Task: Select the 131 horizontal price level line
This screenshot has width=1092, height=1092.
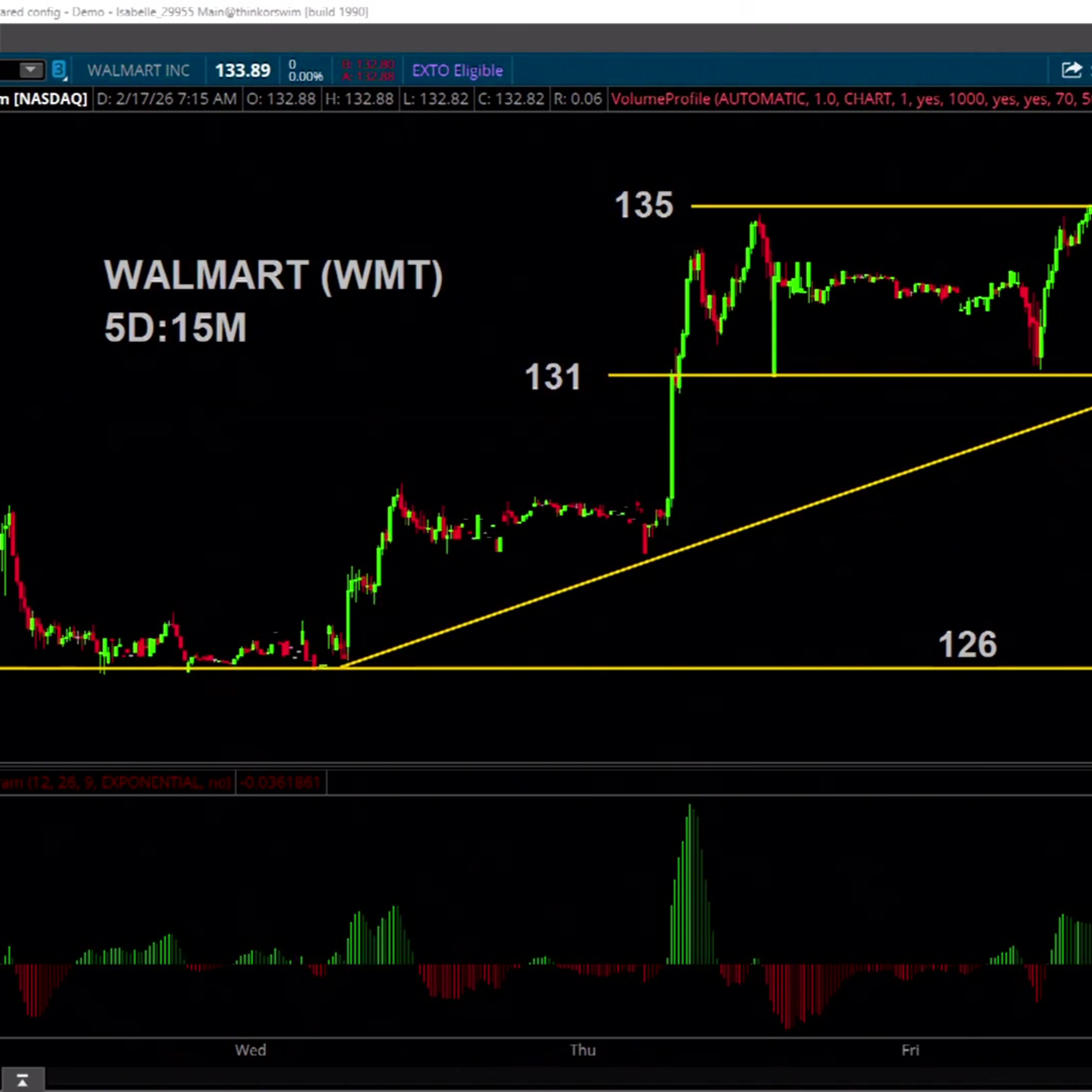Action: coord(904,375)
